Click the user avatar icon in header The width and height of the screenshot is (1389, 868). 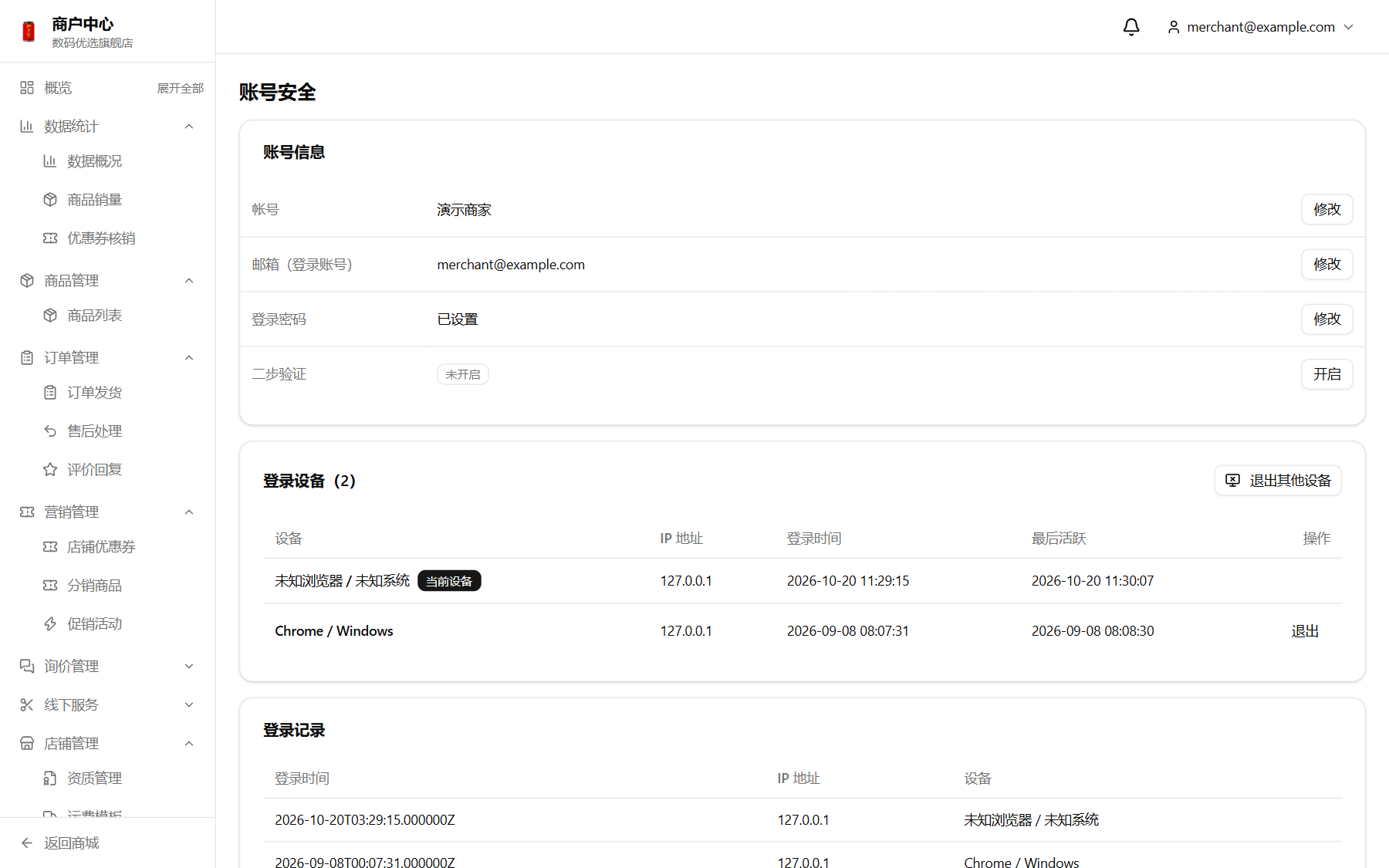point(1174,27)
